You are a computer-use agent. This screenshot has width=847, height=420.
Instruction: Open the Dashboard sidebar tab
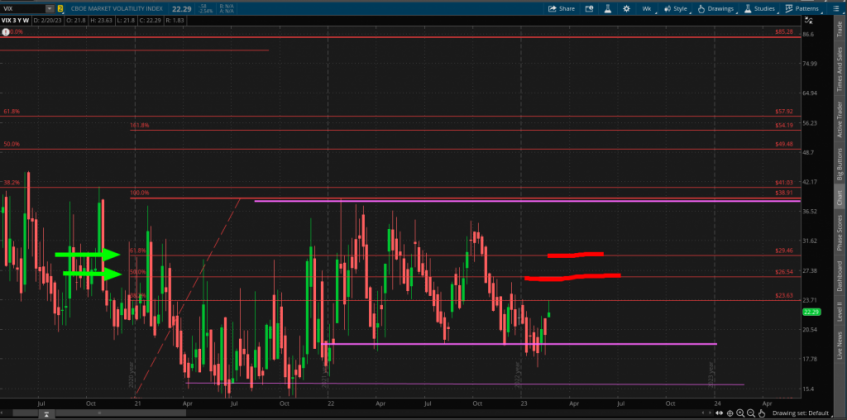pyautogui.click(x=839, y=276)
